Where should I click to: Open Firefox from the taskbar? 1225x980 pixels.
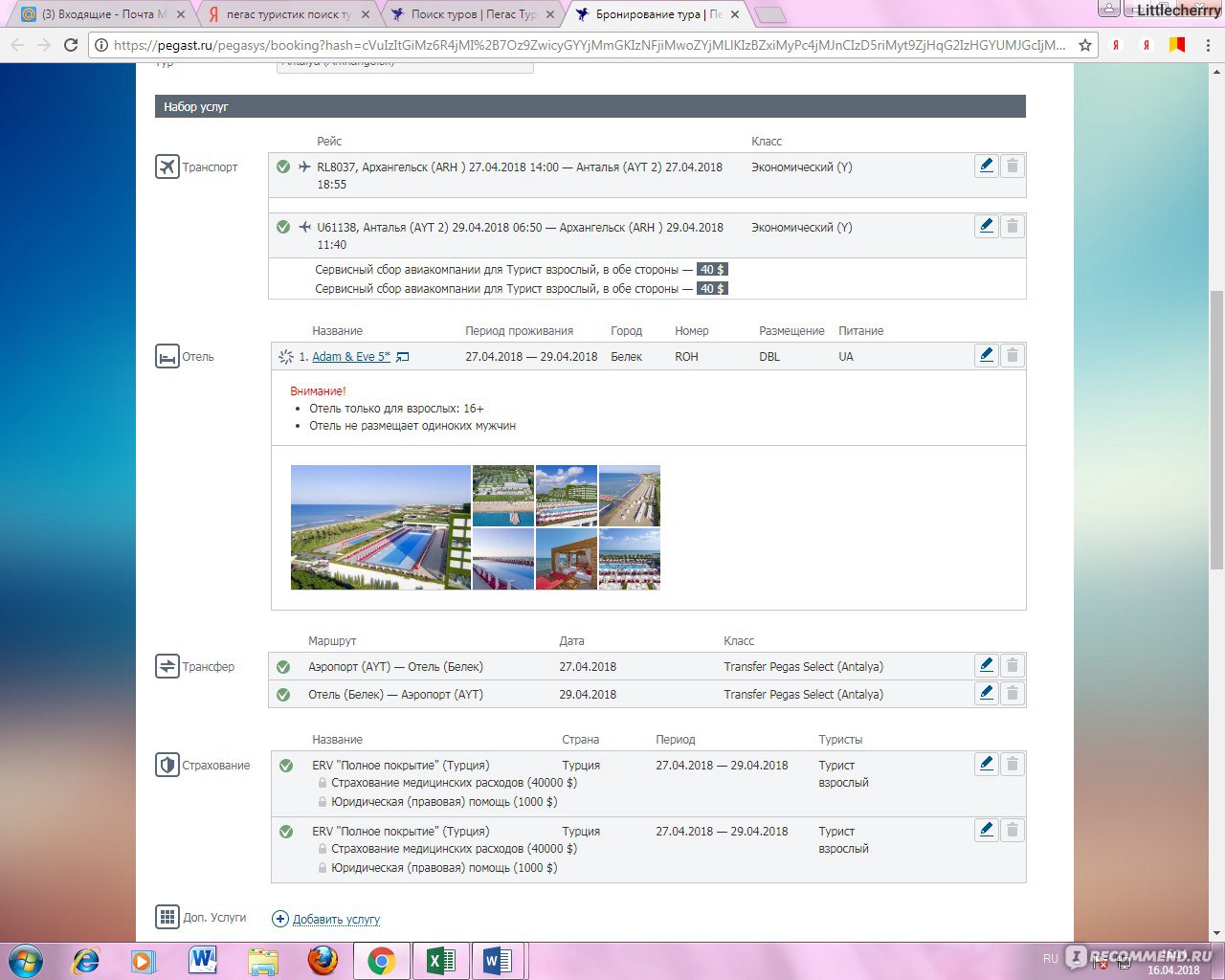323,961
